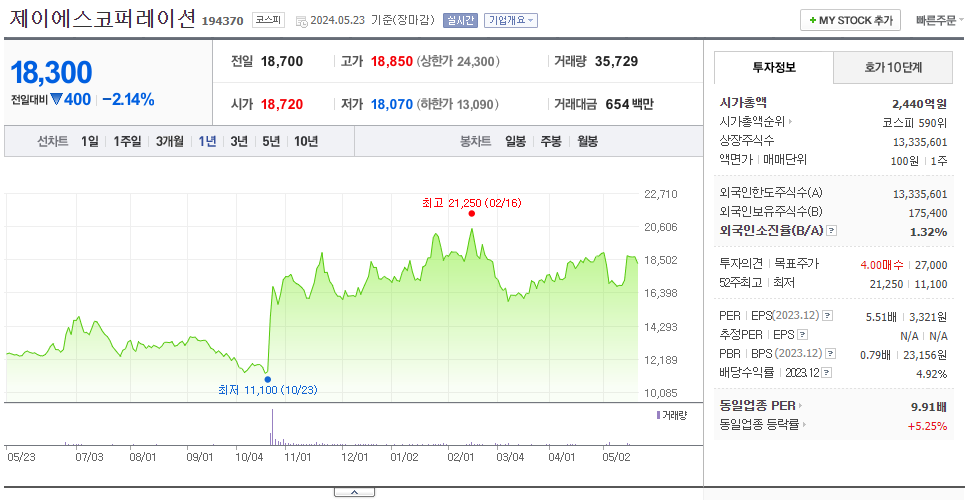Switch to the 투자정보 tab
This screenshot has width=968, height=500.
tap(774, 68)
